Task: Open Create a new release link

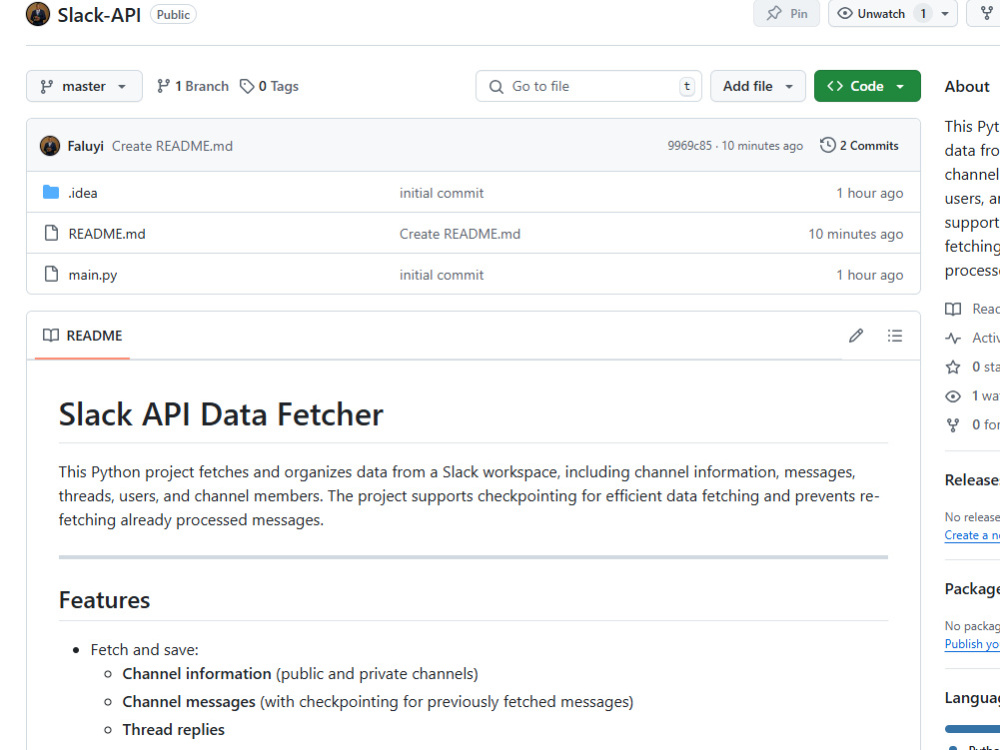Action: coord(972,535)
